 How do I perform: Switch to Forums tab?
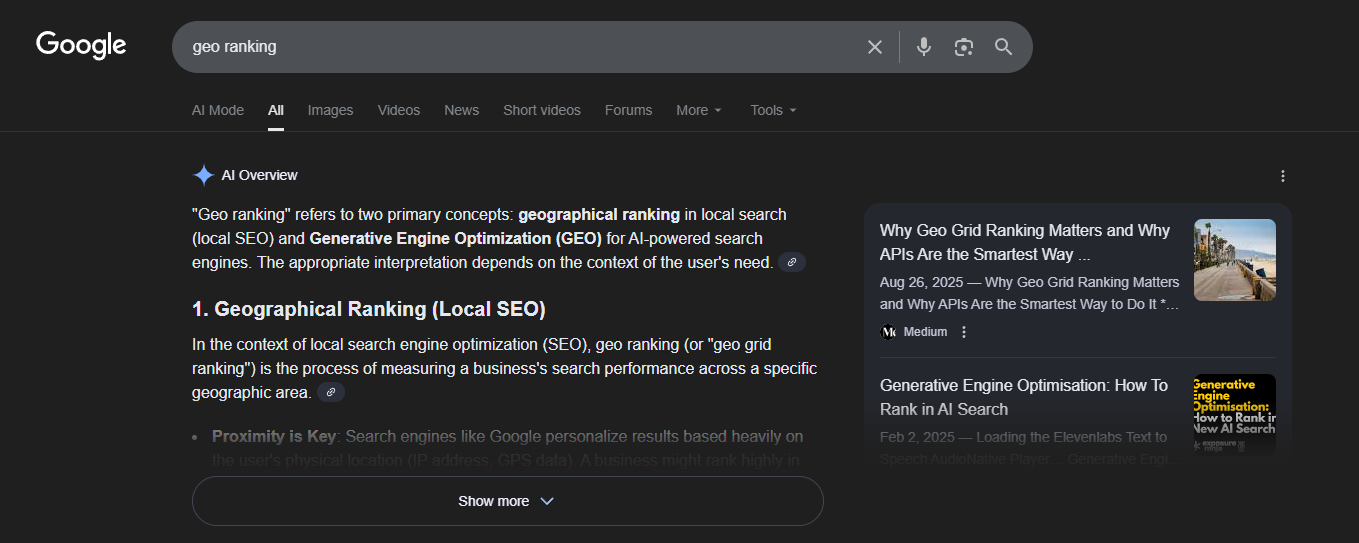(628, 110)
